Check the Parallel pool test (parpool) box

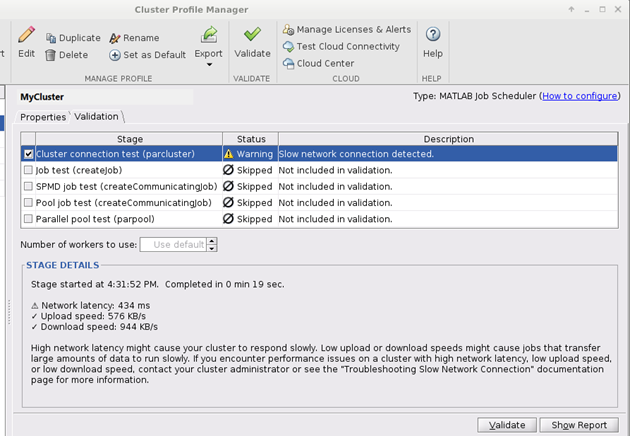tap(28, 219)
